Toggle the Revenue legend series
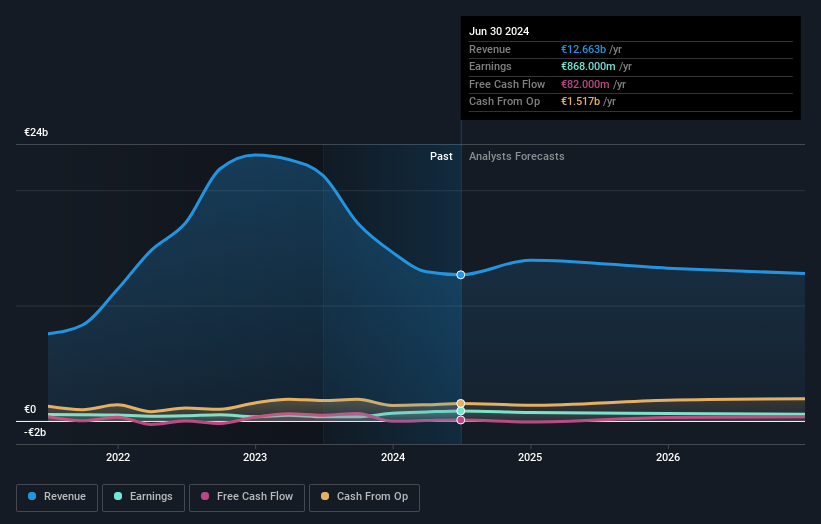Viewport: 821px width, 524px height. pyautogui.click(x=57, y=497)
